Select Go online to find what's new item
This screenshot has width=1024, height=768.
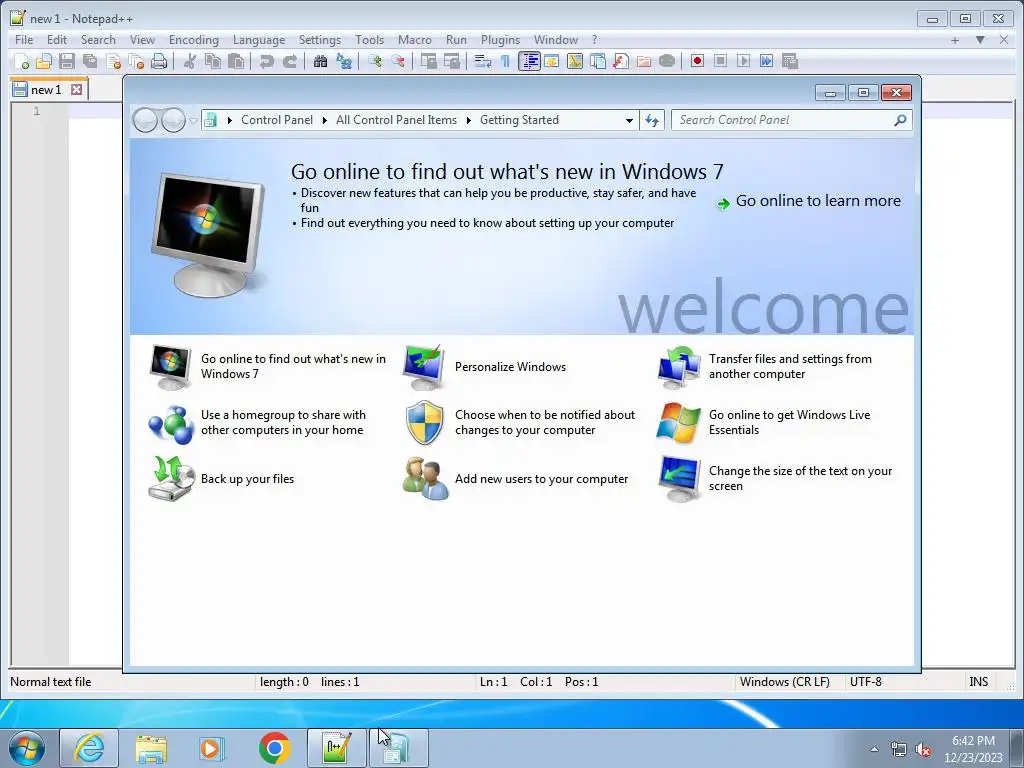click(x=293, y=366)
